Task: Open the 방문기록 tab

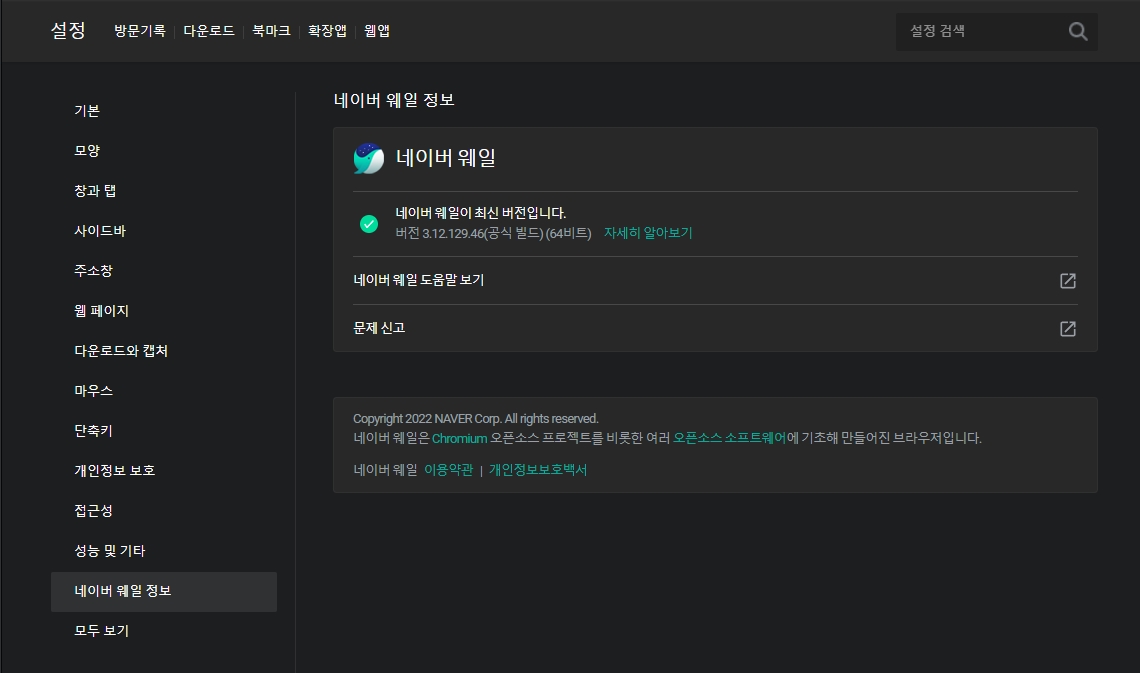Action: [x=140, y=31]
